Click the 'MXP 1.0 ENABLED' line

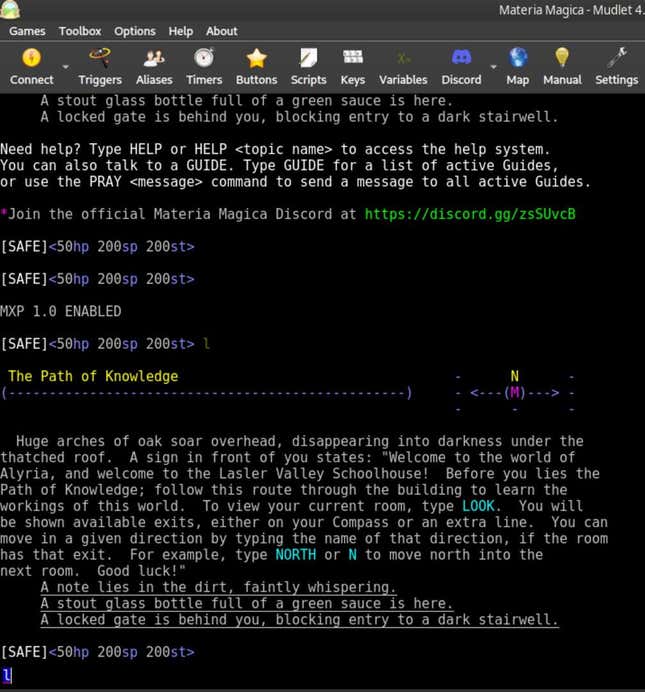coord(61,312)
